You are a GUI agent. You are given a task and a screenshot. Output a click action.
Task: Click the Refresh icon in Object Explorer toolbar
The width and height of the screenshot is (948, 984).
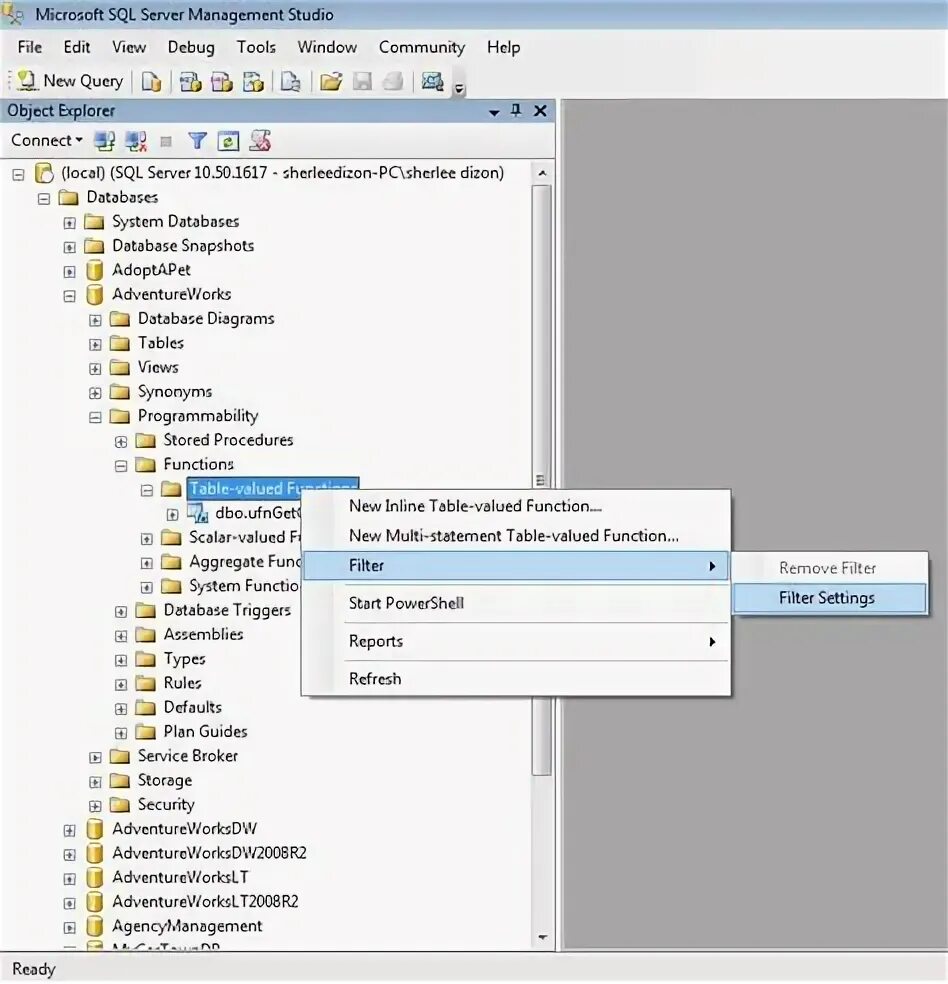point(228,141)
